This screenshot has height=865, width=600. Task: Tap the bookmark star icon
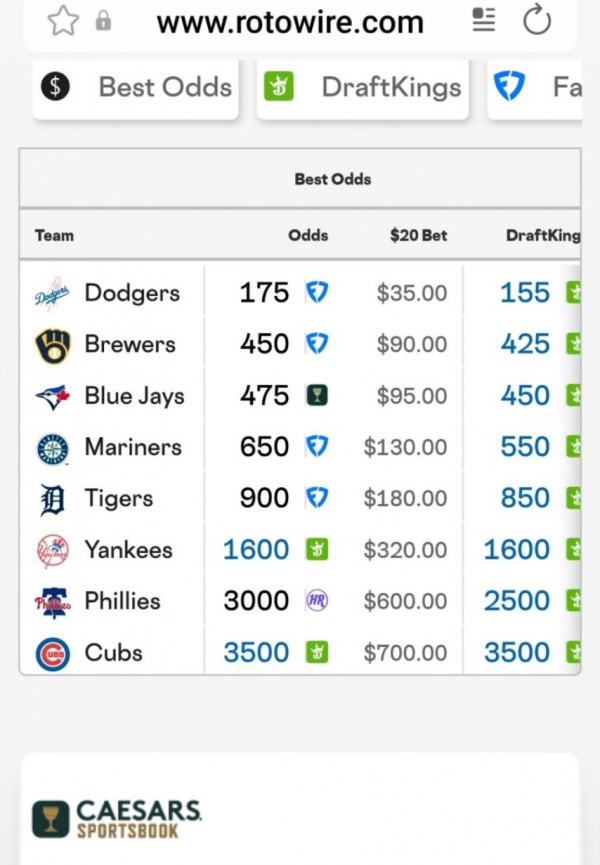62,21
